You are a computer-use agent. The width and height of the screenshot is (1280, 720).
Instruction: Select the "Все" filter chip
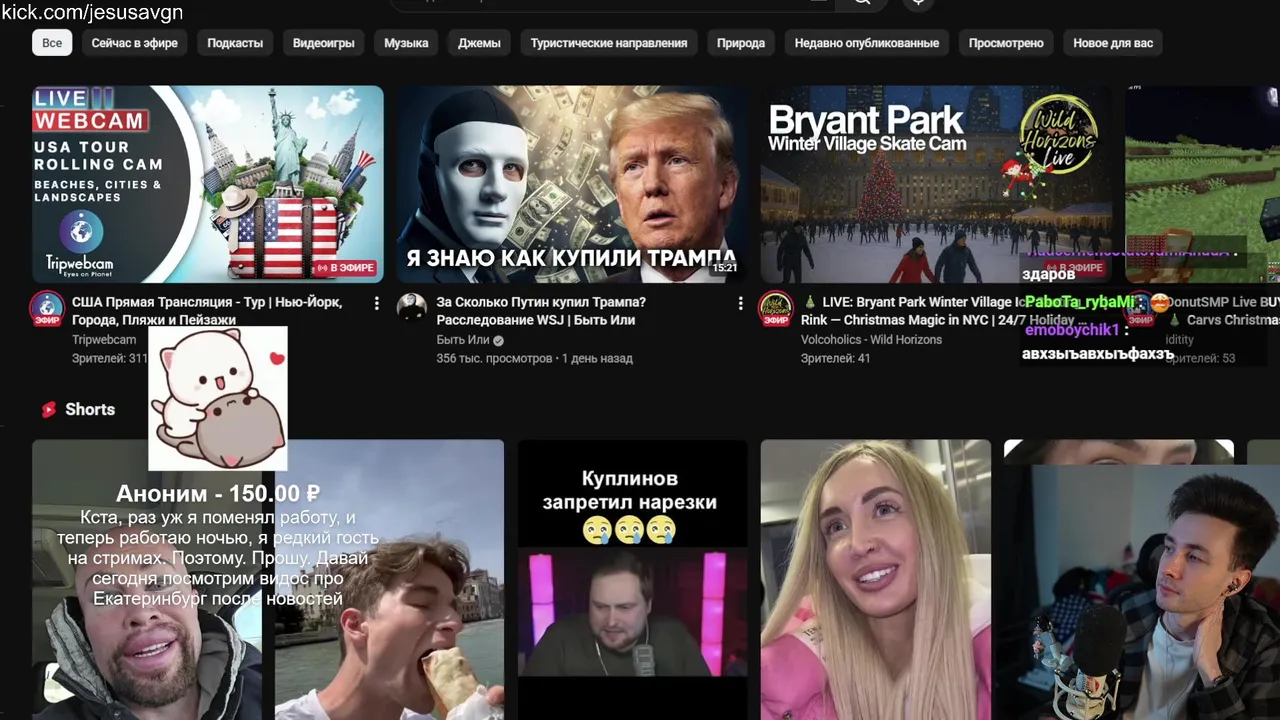[52, 43]
